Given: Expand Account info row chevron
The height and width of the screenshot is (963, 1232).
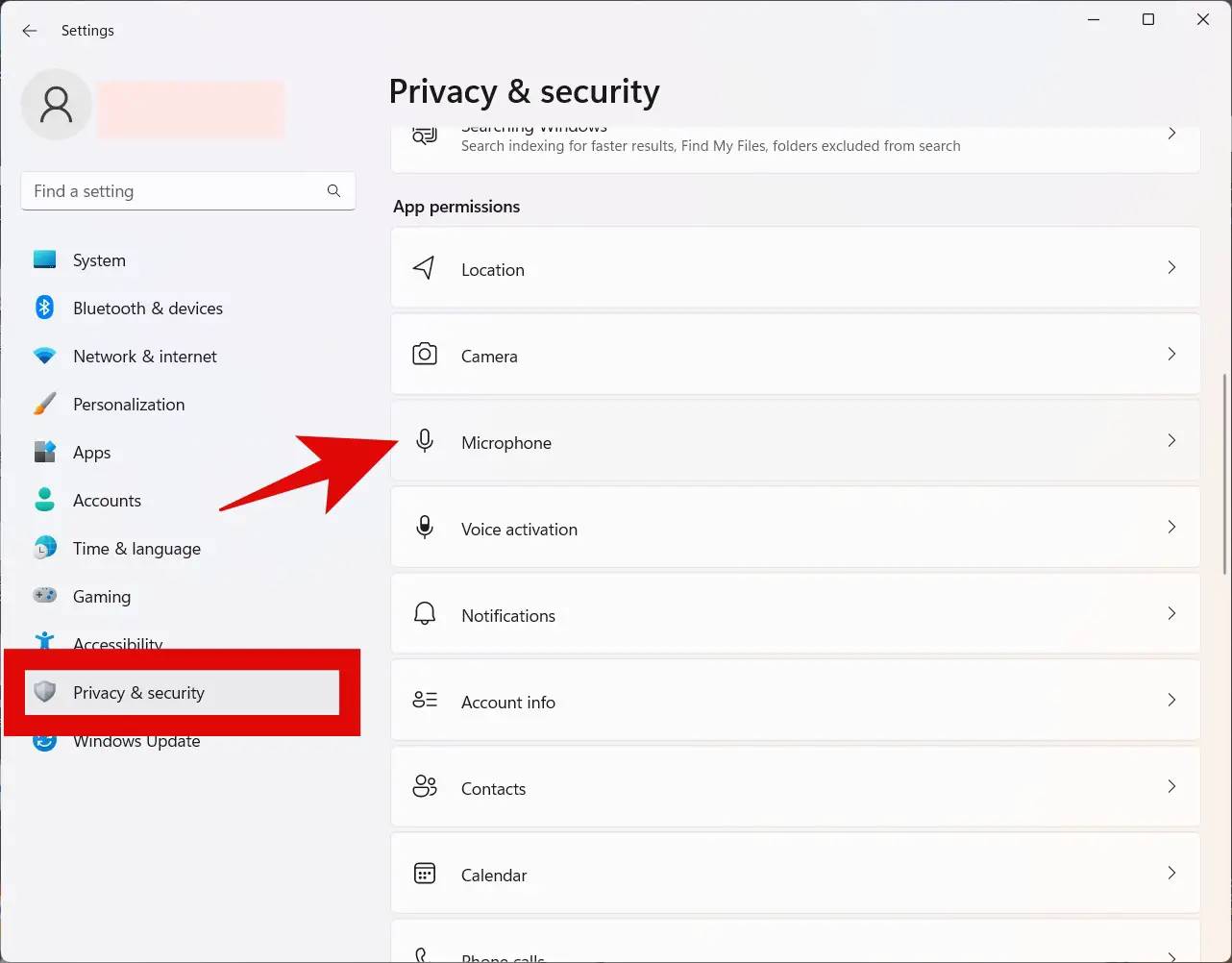Looking at the screenshot, I should tap(1171, 700).
